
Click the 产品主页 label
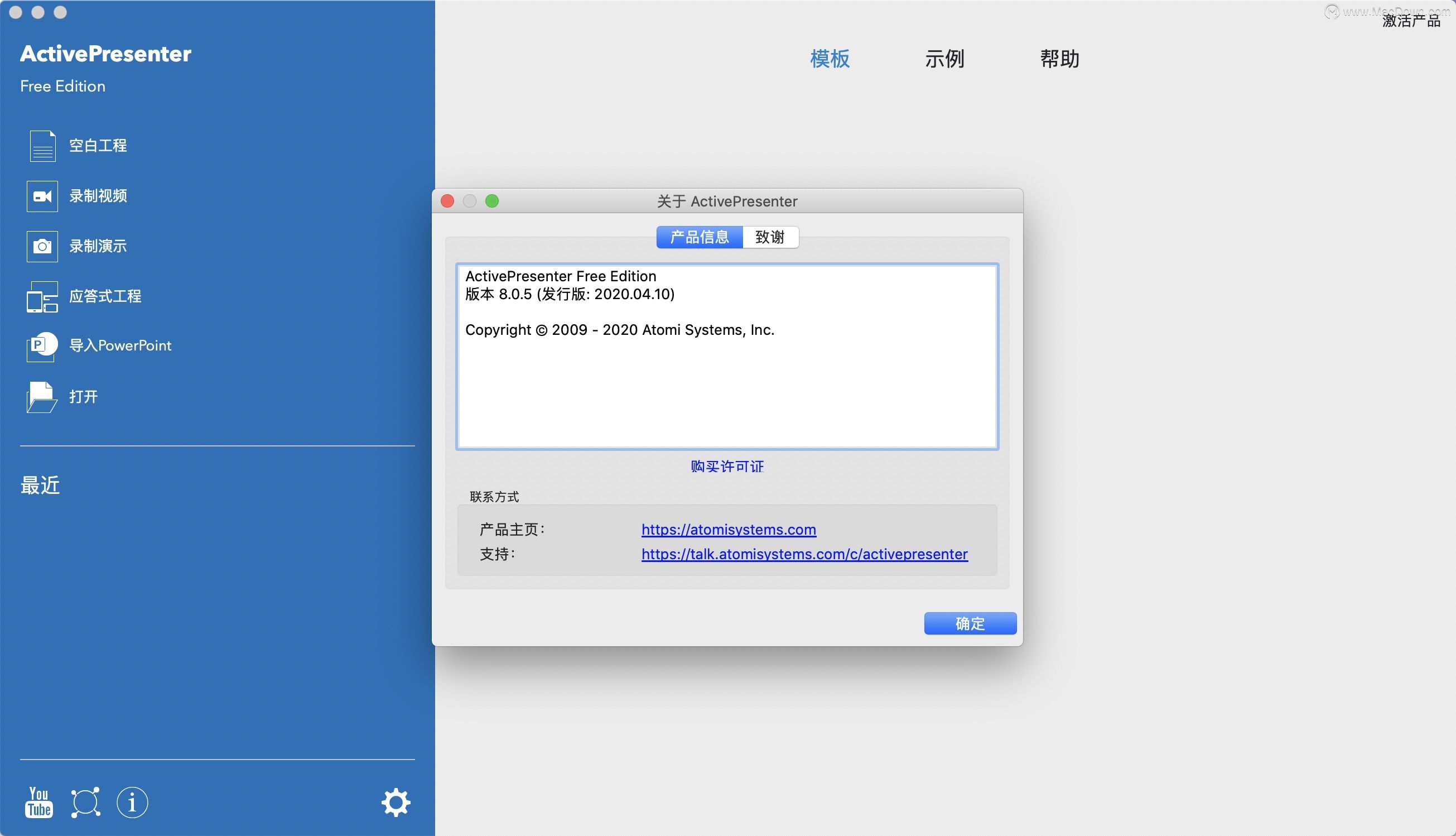coord(512,530)
